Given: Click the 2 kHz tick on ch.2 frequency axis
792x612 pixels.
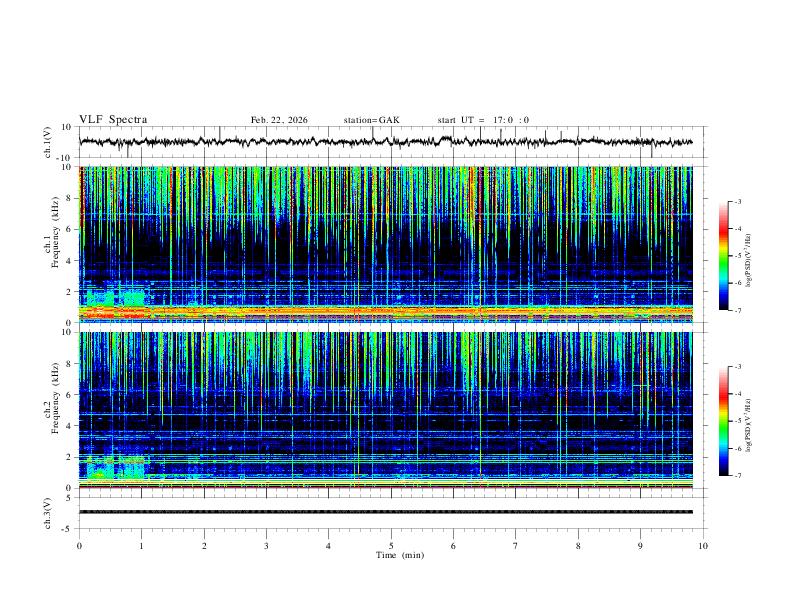Looking at the screenshot, I should coord(70,457).
